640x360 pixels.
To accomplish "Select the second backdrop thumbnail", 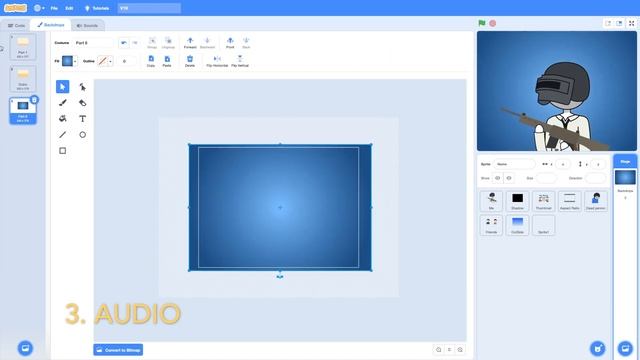I will coord(23,79).
